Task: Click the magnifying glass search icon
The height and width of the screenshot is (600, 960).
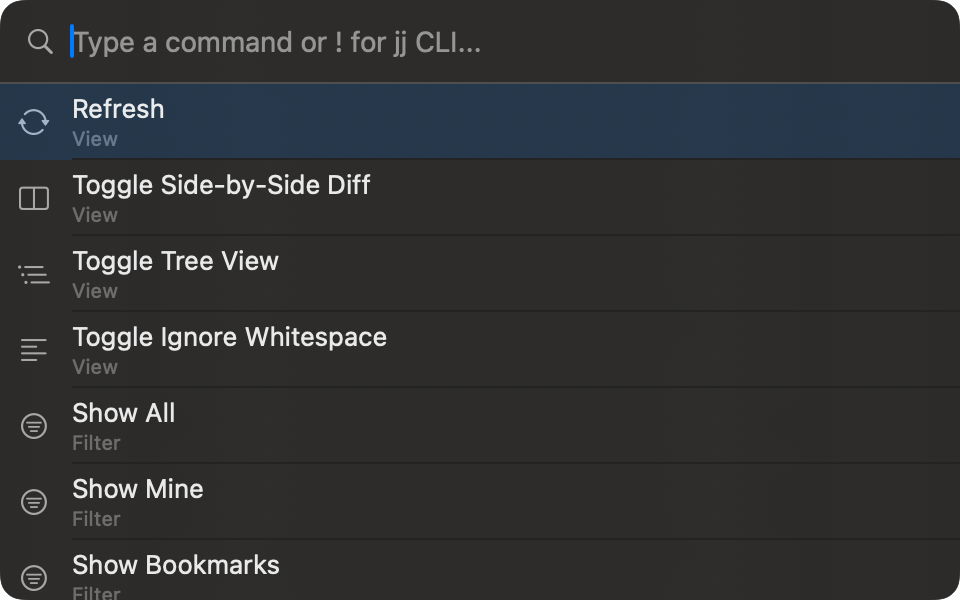Action: (x=40, y=42)
